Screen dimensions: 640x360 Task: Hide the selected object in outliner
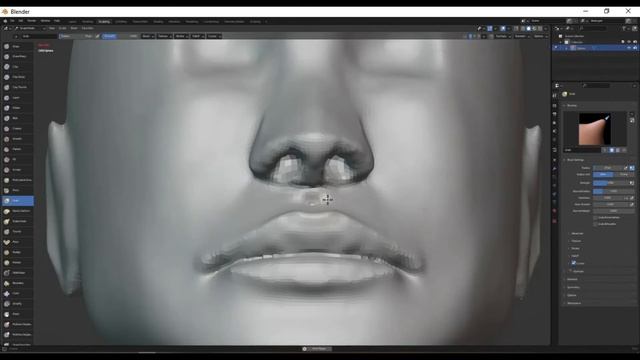tap(629, 48)
